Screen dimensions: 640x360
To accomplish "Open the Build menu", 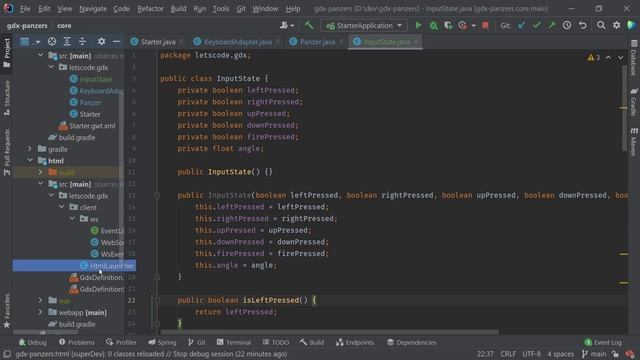I will click(178, 9).
